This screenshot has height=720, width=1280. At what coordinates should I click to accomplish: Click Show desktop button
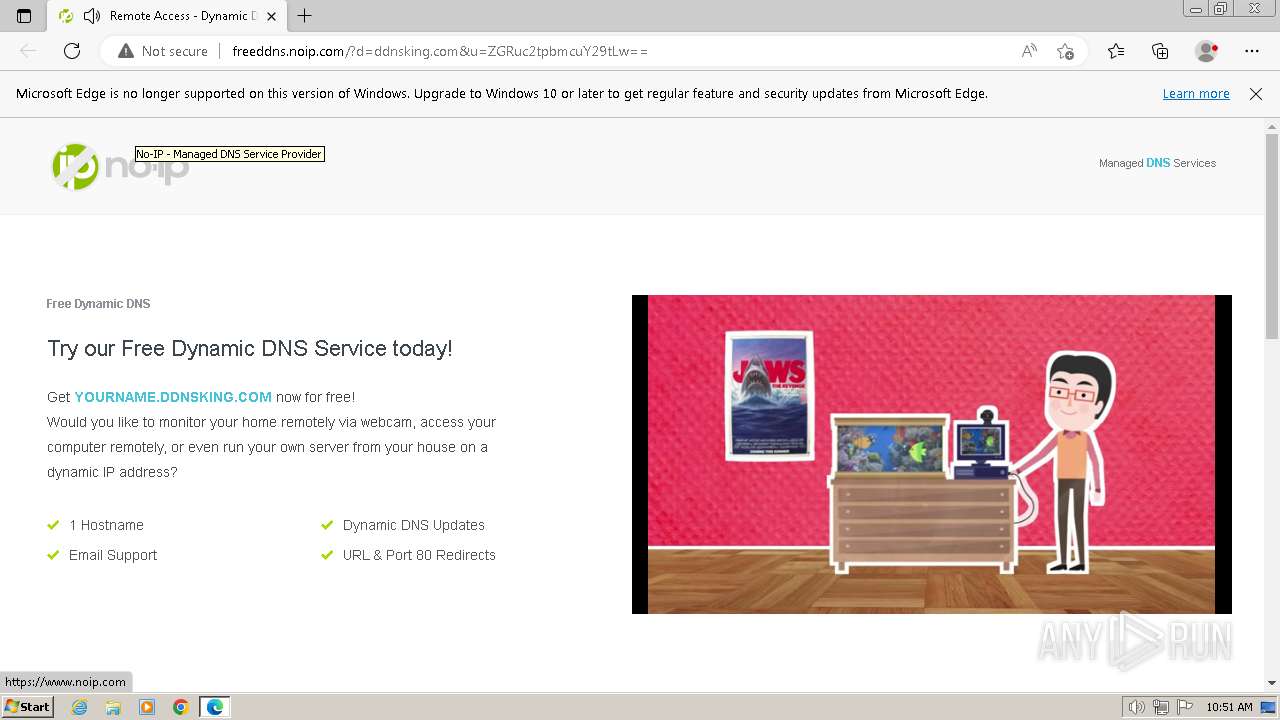pos(1269,707)
